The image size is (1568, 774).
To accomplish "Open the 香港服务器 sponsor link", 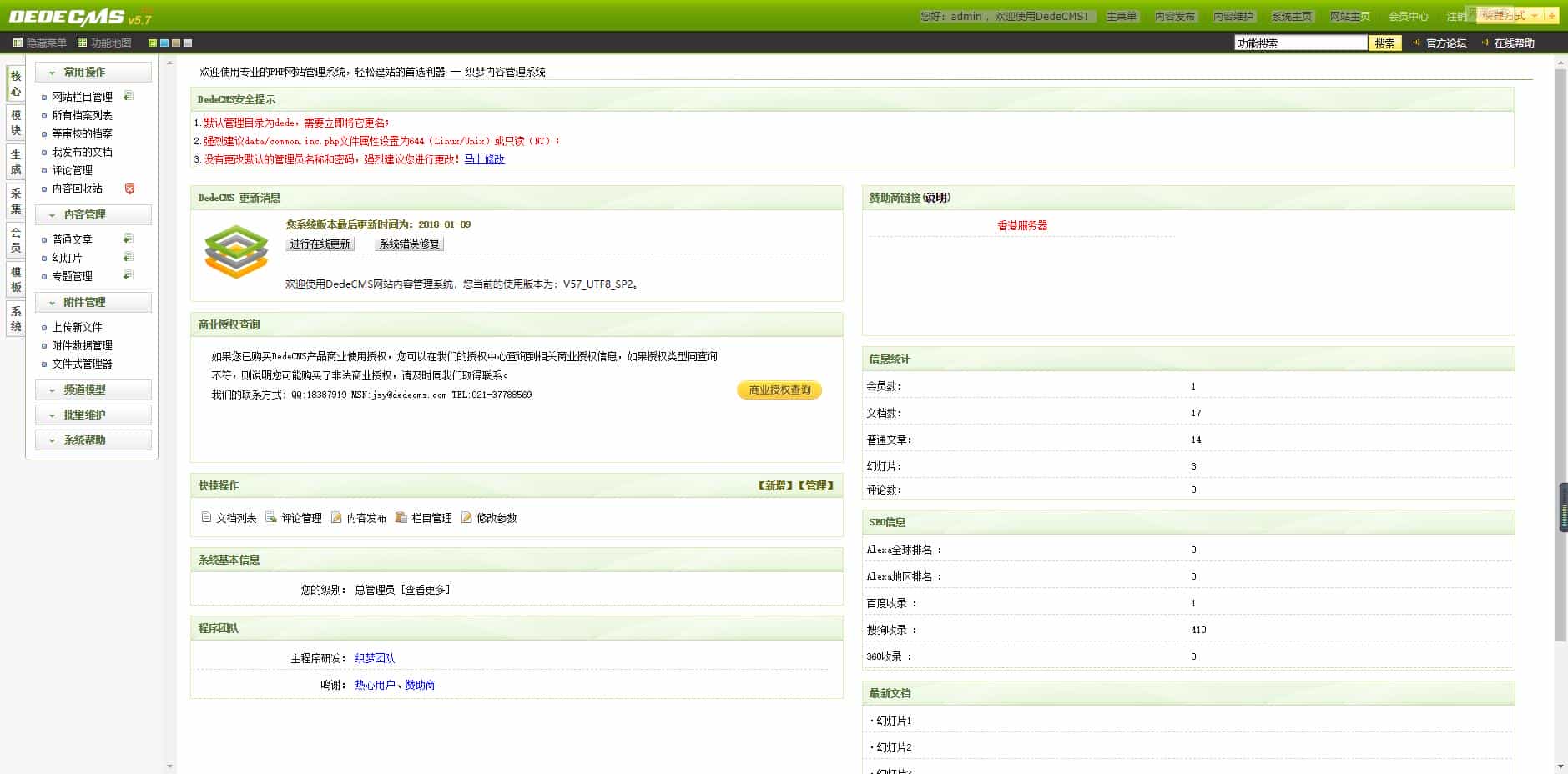I will [1022, 225].
